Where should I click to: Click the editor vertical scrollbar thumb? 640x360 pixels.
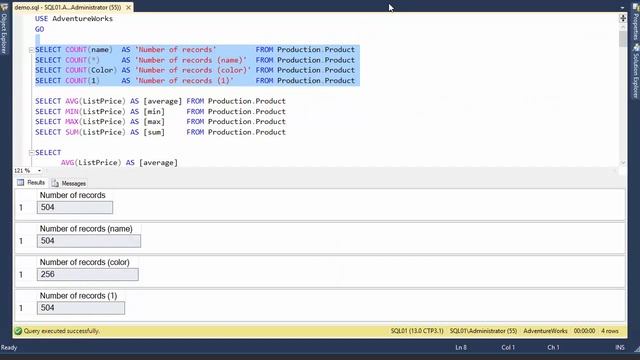pyautogui.click(x=622, y=40)
